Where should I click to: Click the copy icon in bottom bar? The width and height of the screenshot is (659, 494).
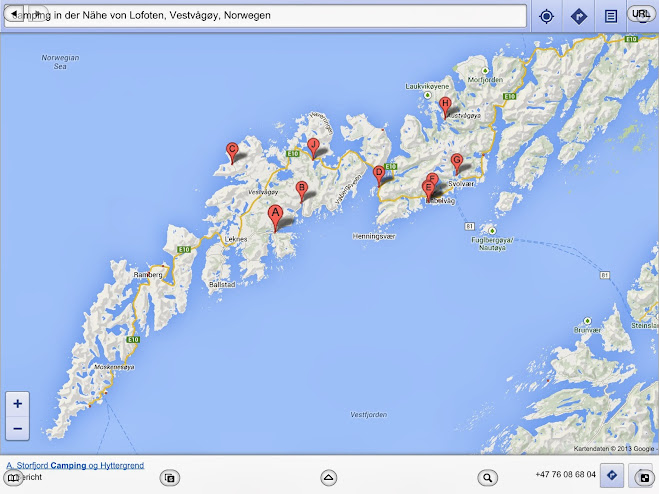[170, 478]
